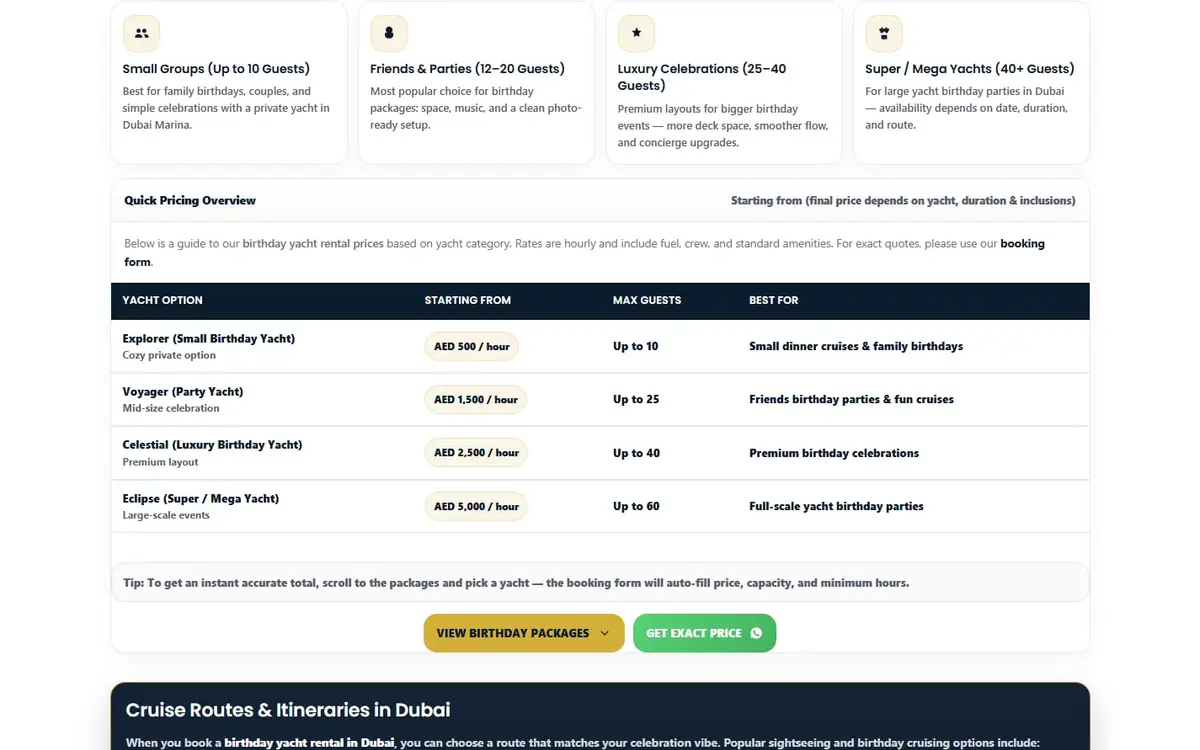Click the AED 1,500 / hour price pill
Screen dimensions: 1200x750
tap(476, 399)
